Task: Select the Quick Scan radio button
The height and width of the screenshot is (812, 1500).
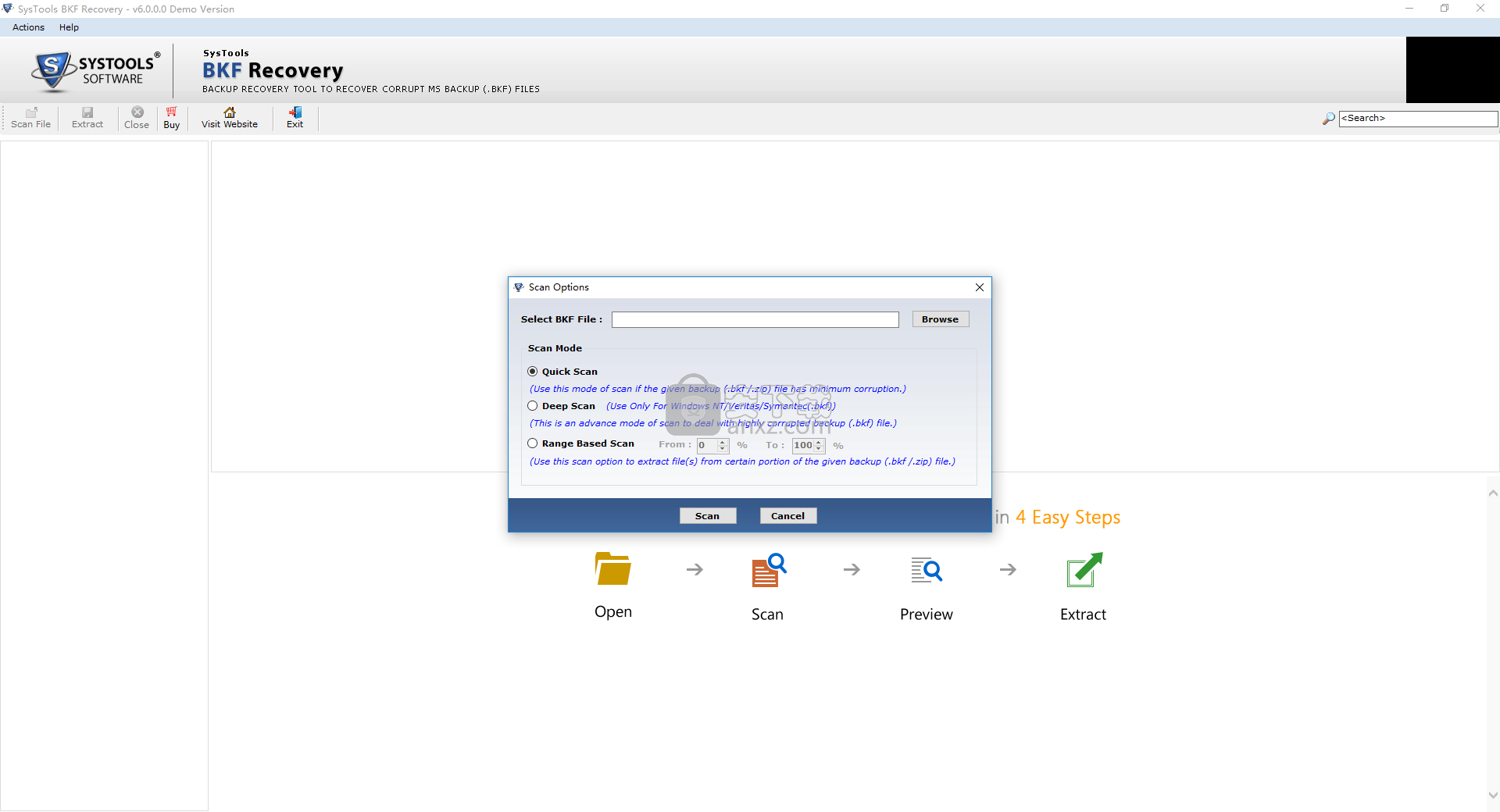Action: coord(532,372)
